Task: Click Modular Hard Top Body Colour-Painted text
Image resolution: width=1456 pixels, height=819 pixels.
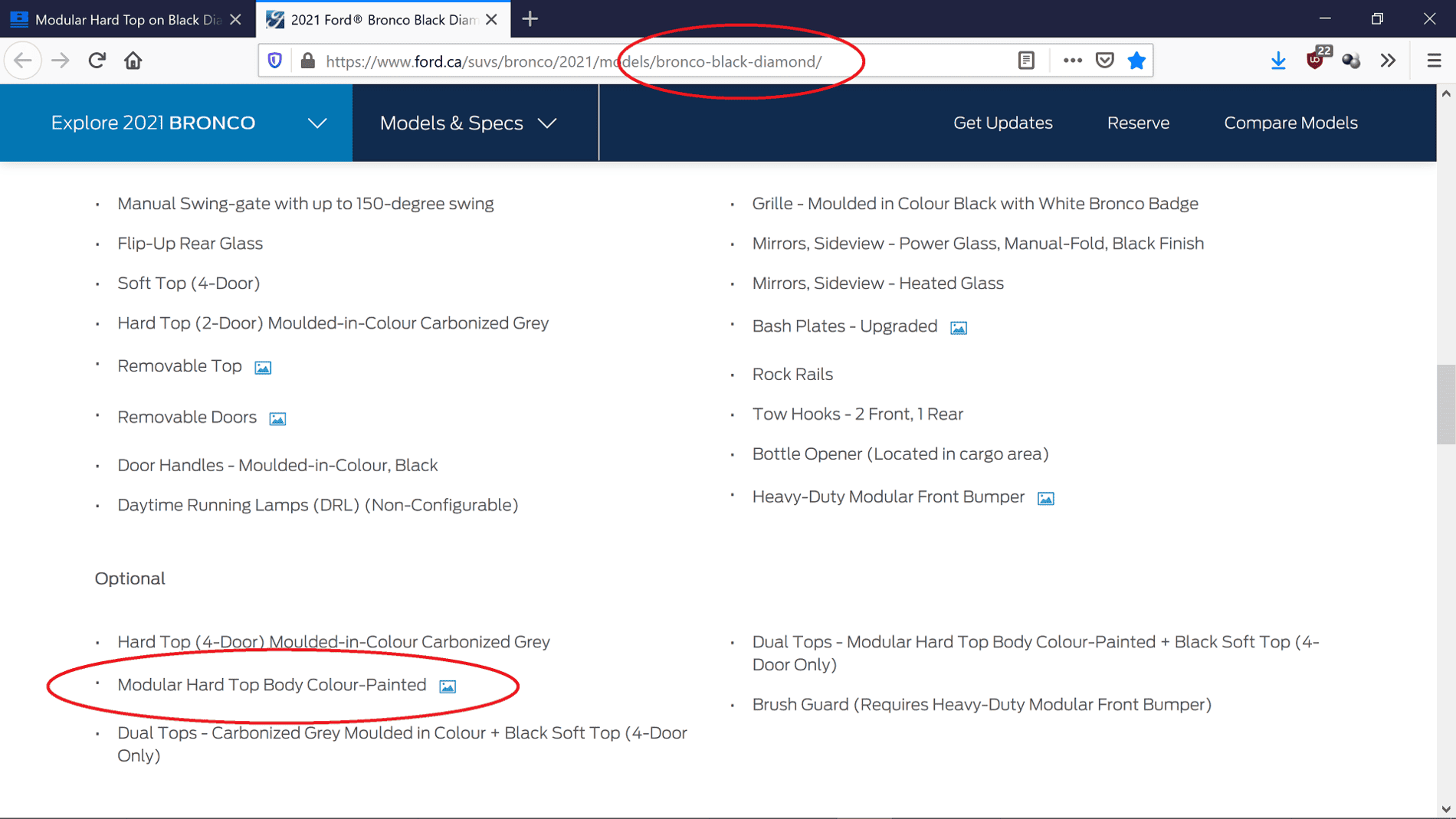Action: click(272, 685)
